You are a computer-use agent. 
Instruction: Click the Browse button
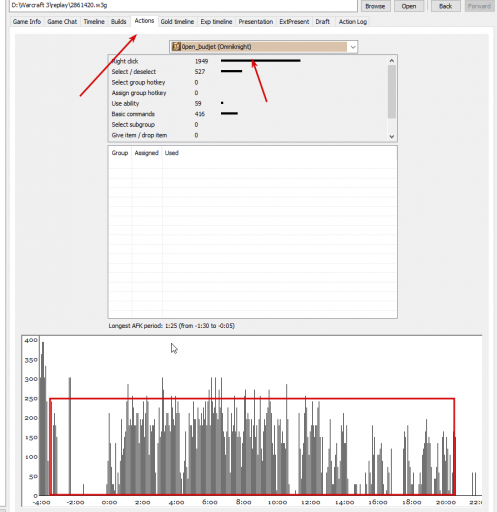point(375,6)
